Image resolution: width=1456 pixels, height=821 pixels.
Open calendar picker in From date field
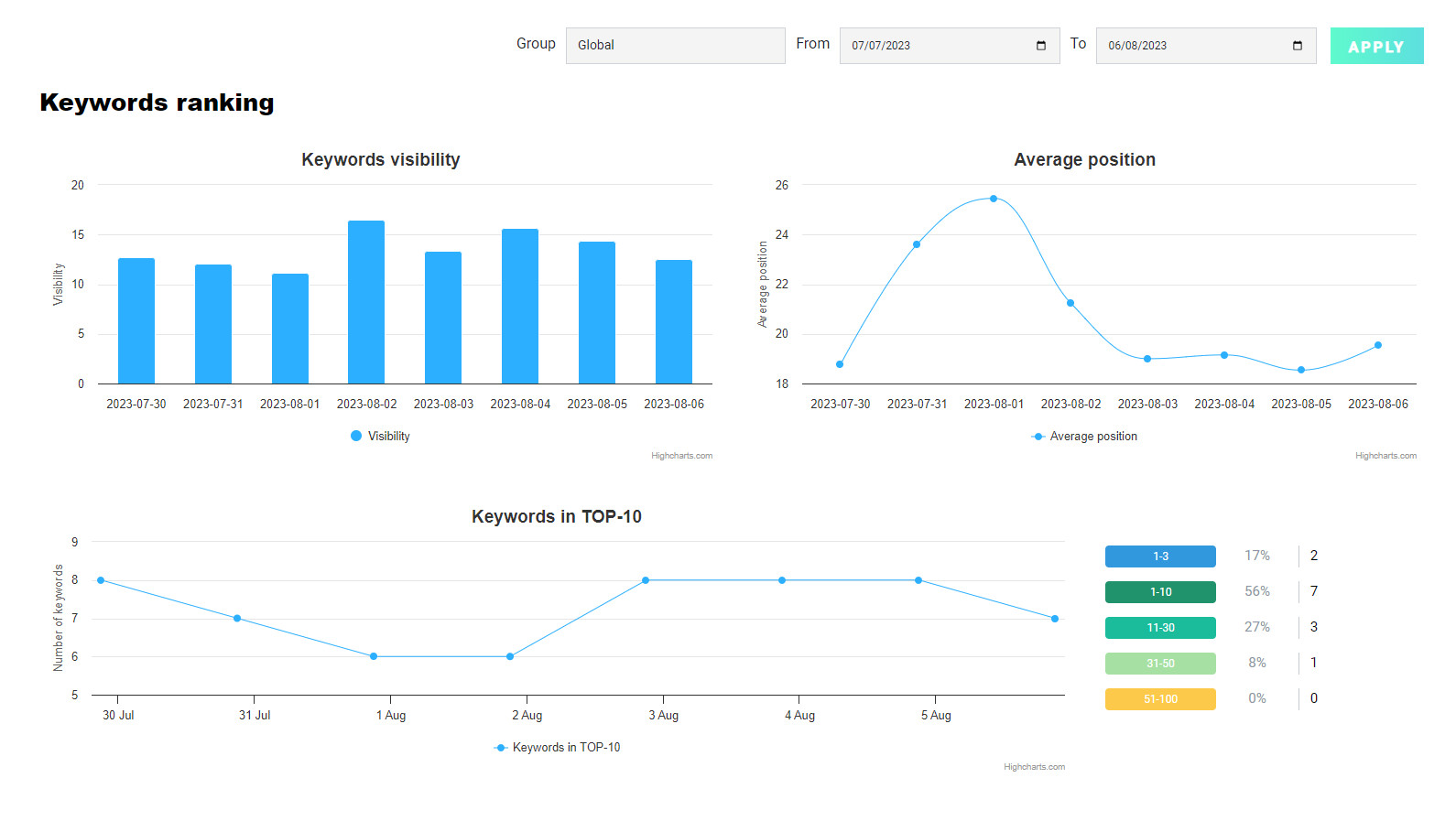(1040, 46)
